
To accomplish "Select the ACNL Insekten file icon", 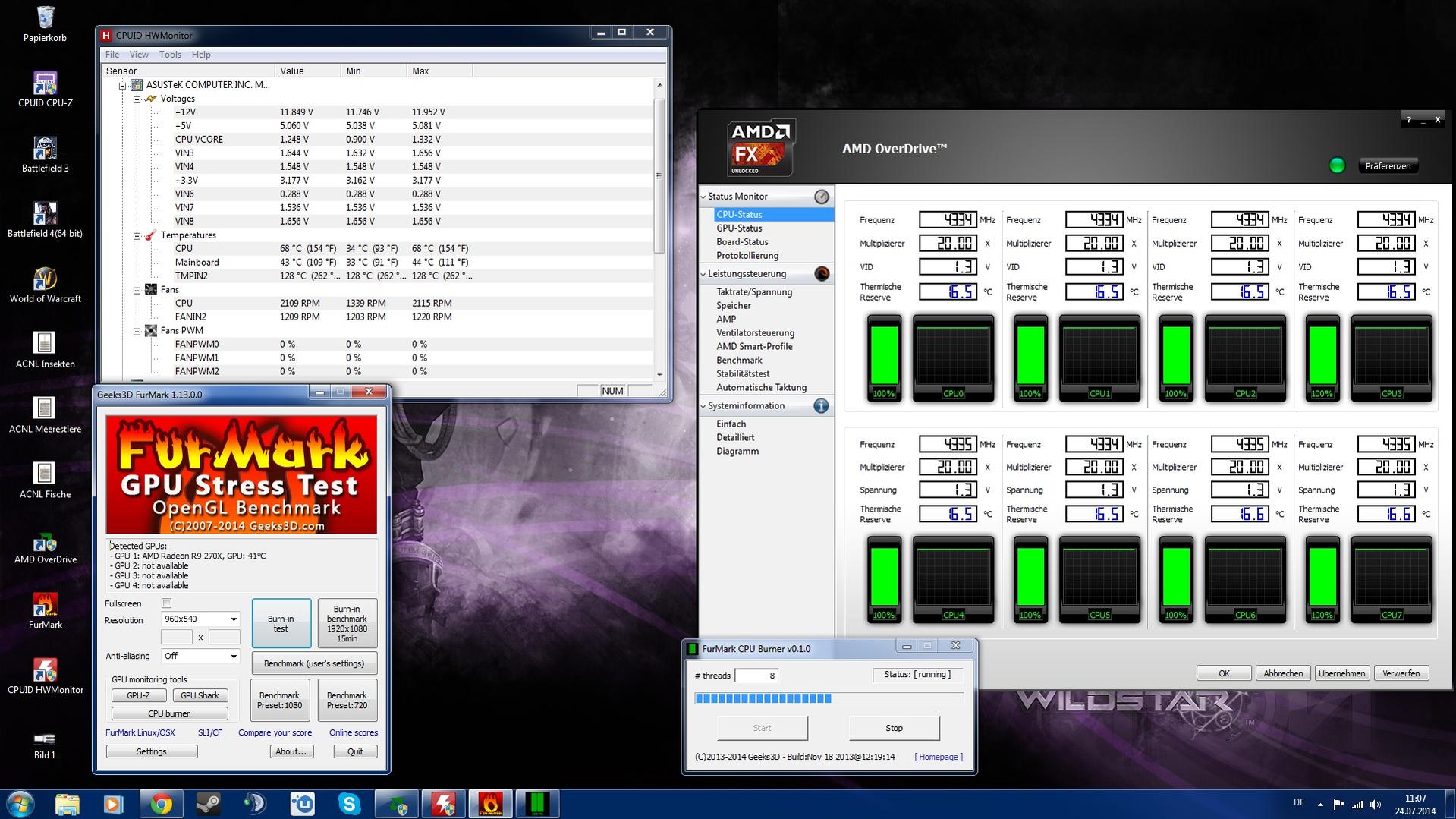I will [45, 351].
